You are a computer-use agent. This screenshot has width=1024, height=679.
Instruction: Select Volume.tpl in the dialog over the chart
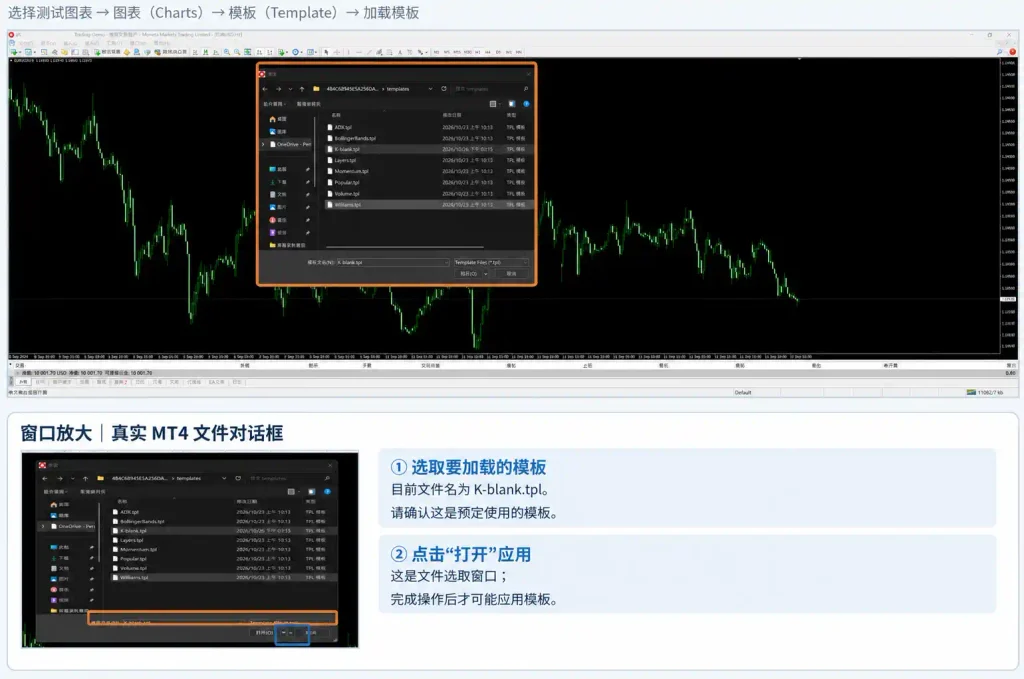point(429,194)
